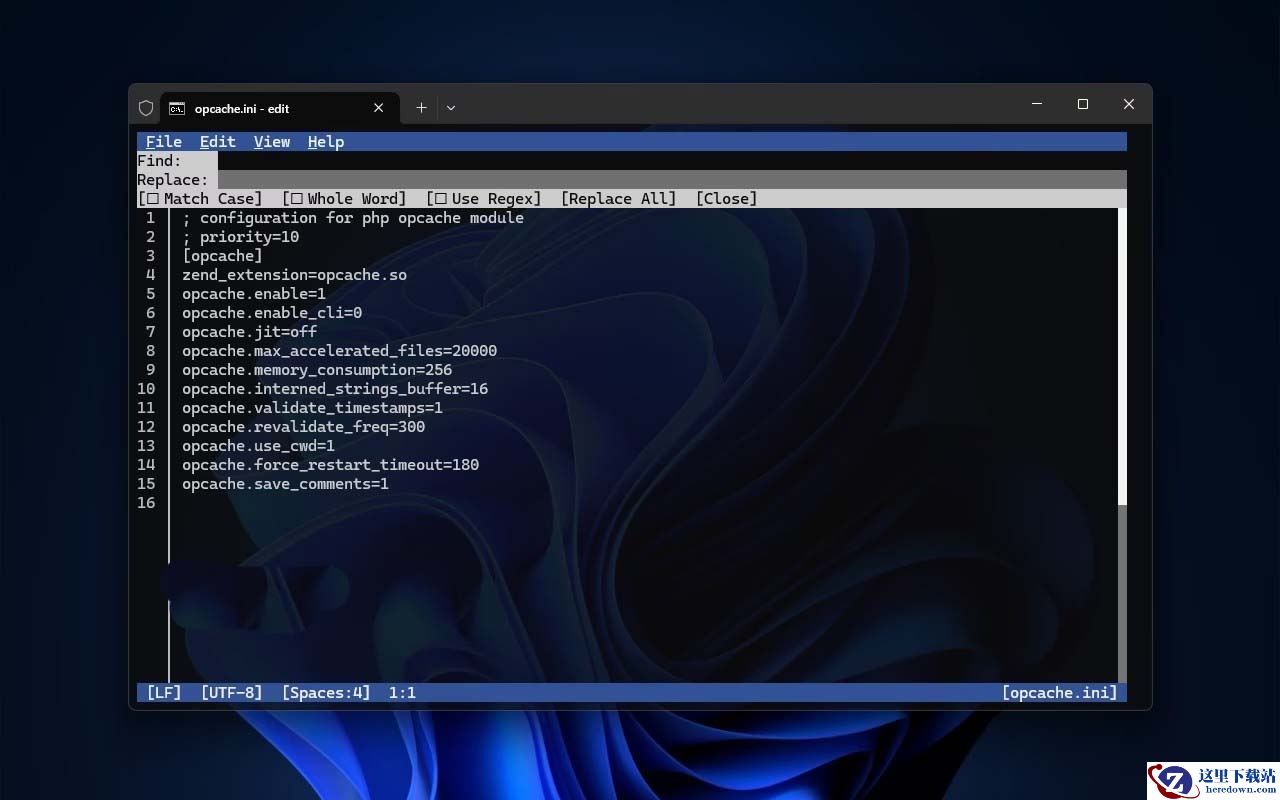Close the opcache.ini - edit tab

coord(378,108)
